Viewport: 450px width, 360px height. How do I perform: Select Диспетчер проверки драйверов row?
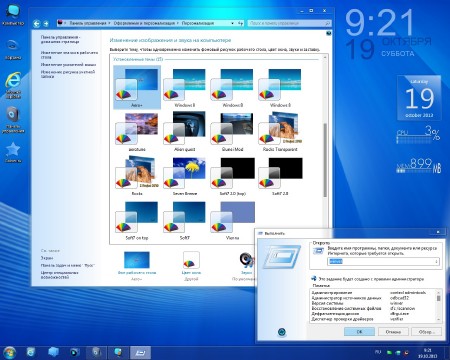tap(373, 319)
